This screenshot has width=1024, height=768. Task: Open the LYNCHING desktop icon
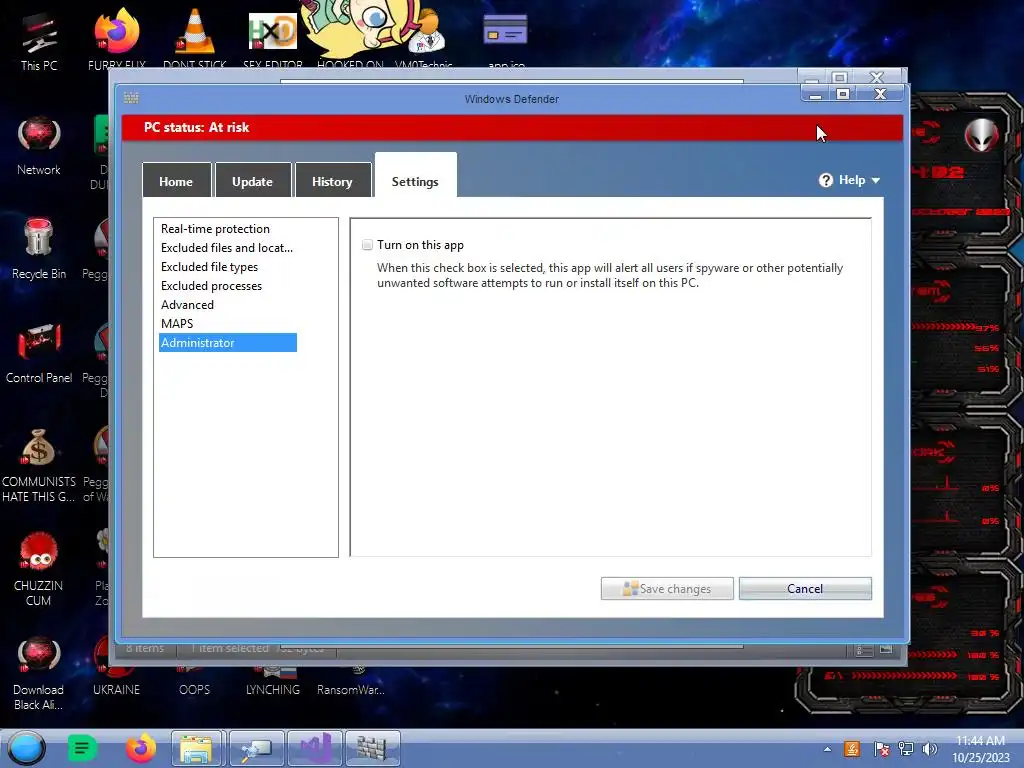pos(273,682)
